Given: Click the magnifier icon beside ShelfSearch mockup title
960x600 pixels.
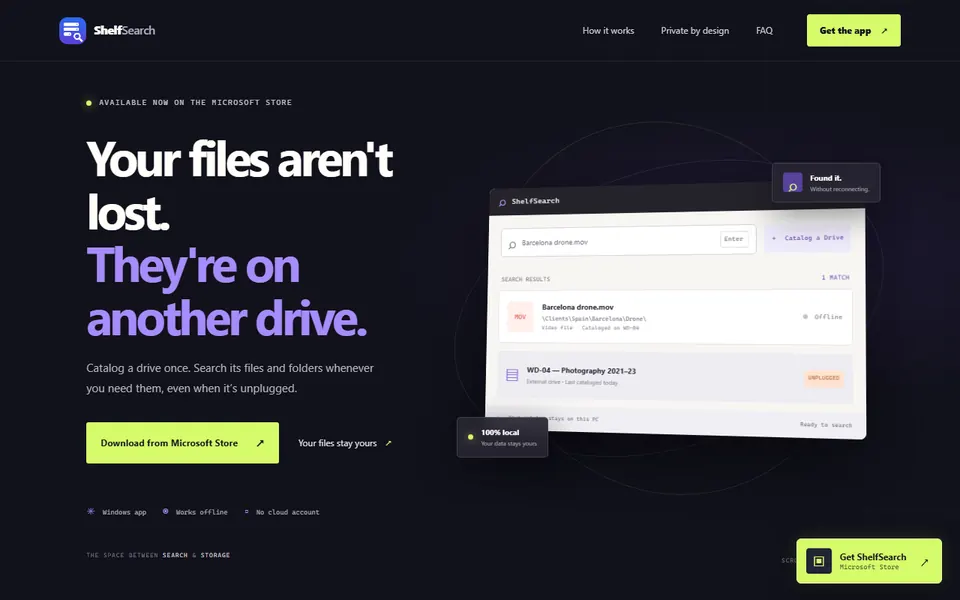Looking at the screenshot, I should (502, 202).
